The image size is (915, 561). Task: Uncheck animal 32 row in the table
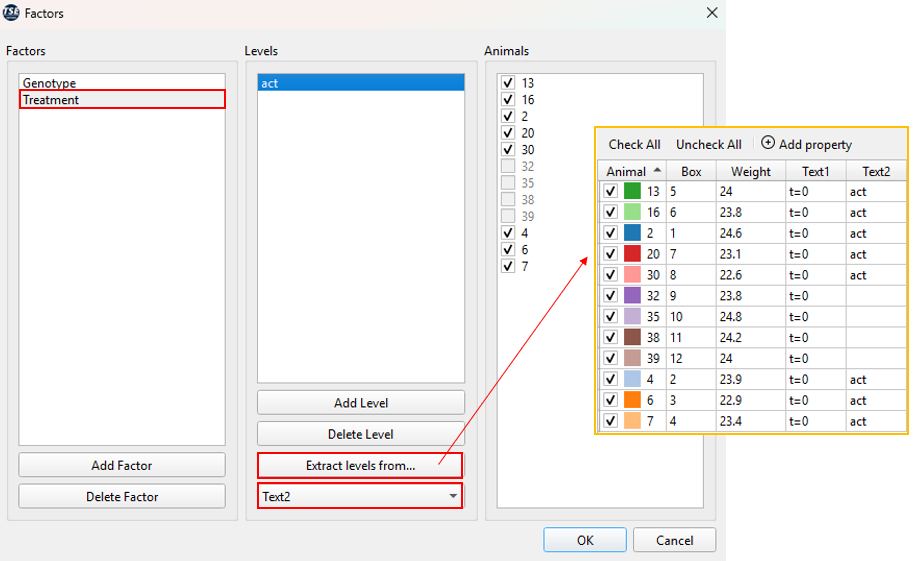610,296
